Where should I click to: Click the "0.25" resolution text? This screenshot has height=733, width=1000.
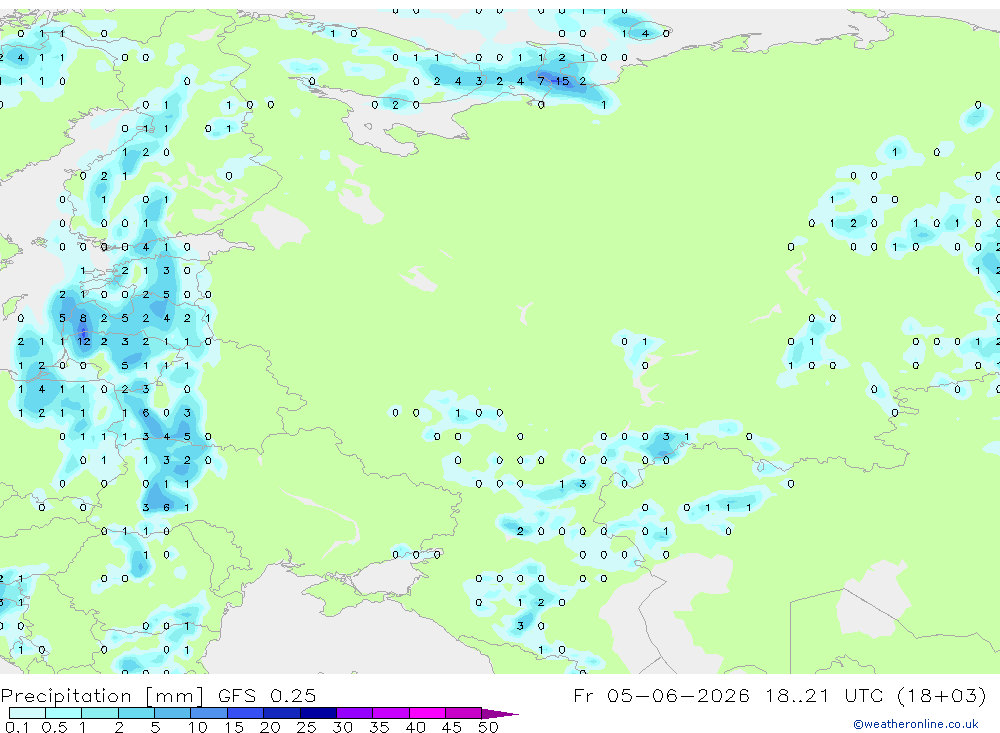(293, 695)
